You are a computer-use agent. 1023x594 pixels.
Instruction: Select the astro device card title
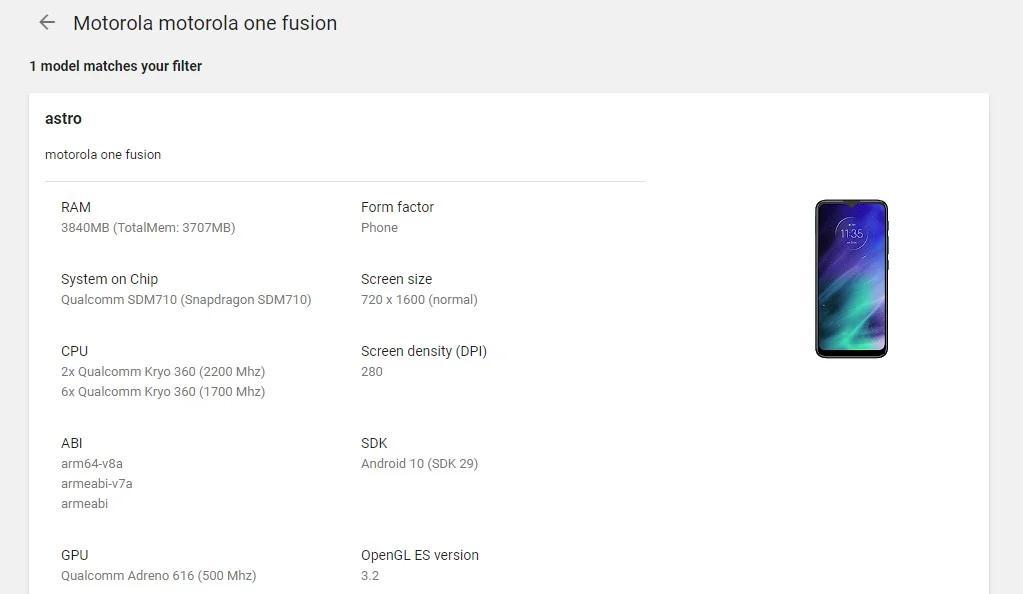[x=63, y=118]
